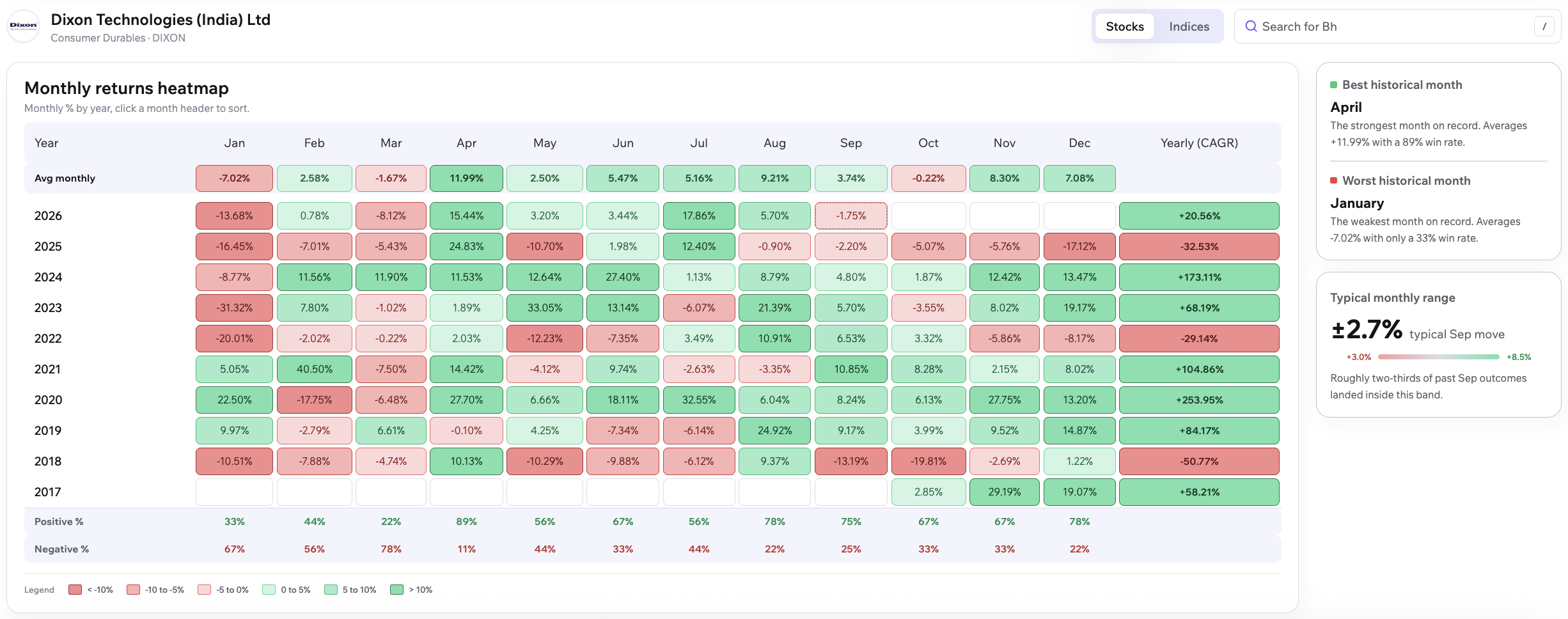Switch to the Indices tab

1189,26
